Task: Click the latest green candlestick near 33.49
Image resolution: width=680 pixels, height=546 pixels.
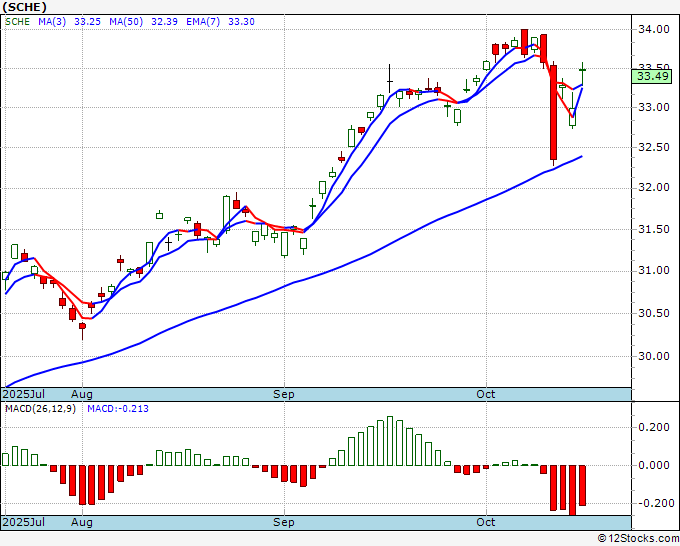Action: click(582, 74)
